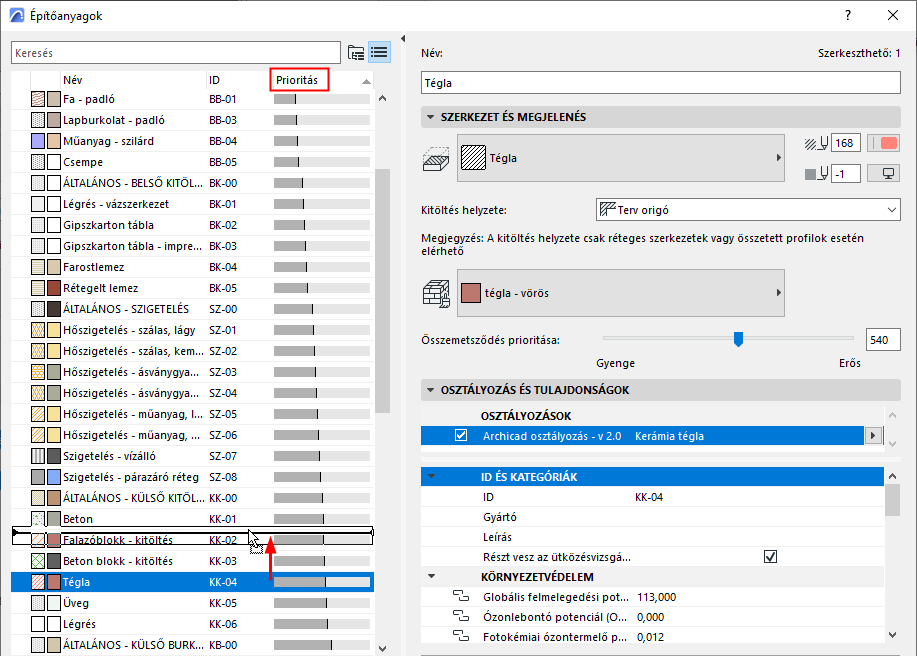Image resolution: width=917 pixels, height=656 pixels.
Task: Click fill pattern icon of Üveg row
Action: click(x=38, y=603)
